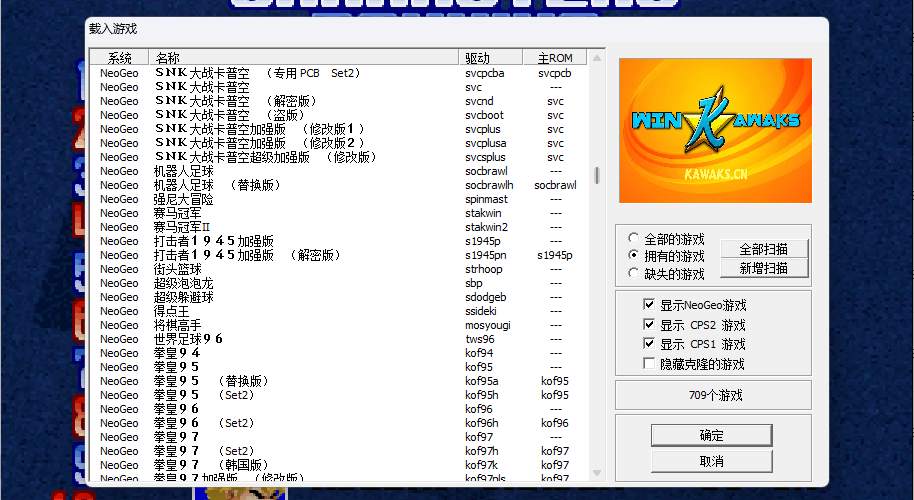The height and width of the screenshot is (500, 914).
Task: Click the 系统 column header
Action: [x=119, y=58]
